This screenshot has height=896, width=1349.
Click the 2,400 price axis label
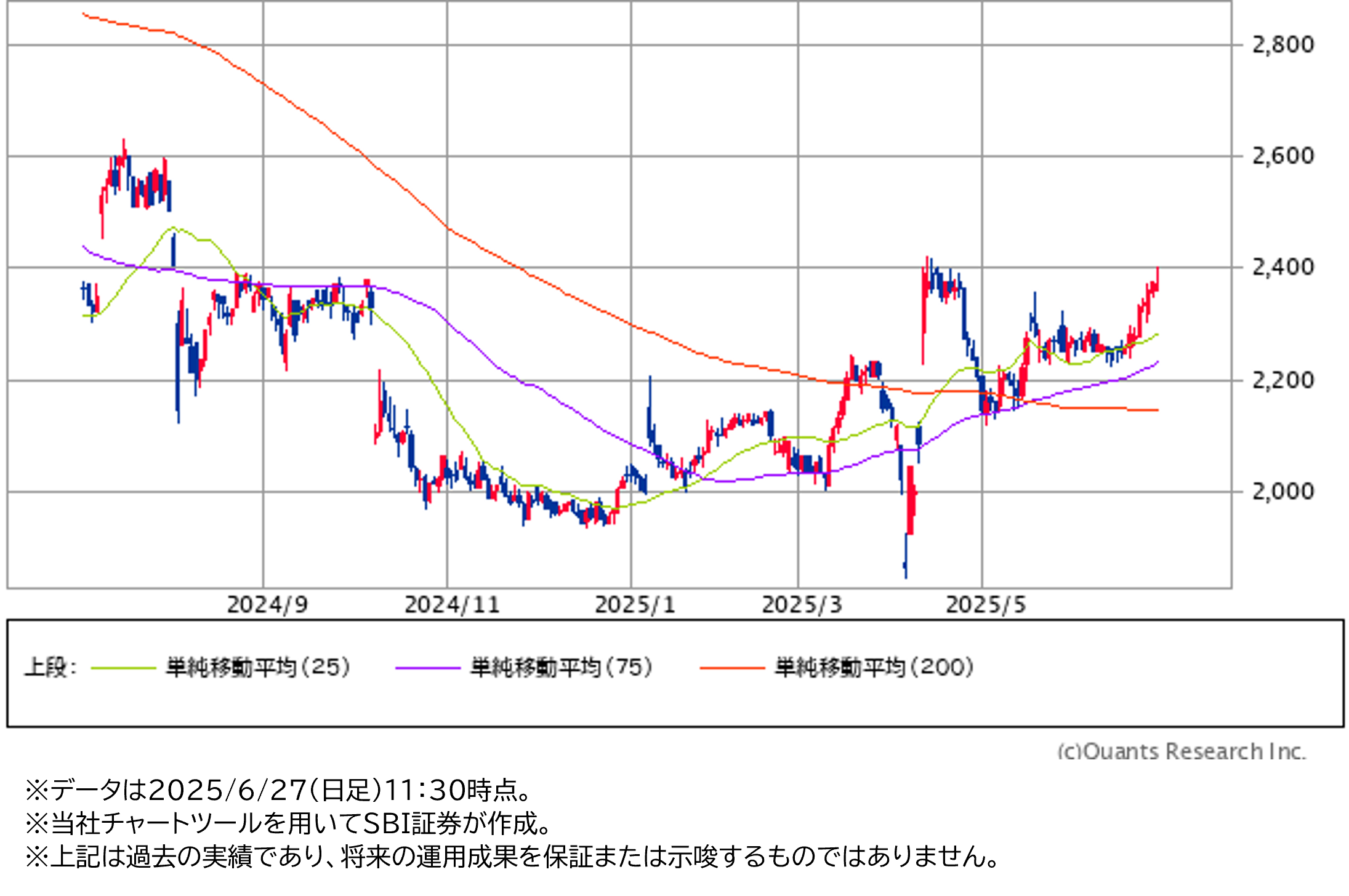pos(1283,267)
